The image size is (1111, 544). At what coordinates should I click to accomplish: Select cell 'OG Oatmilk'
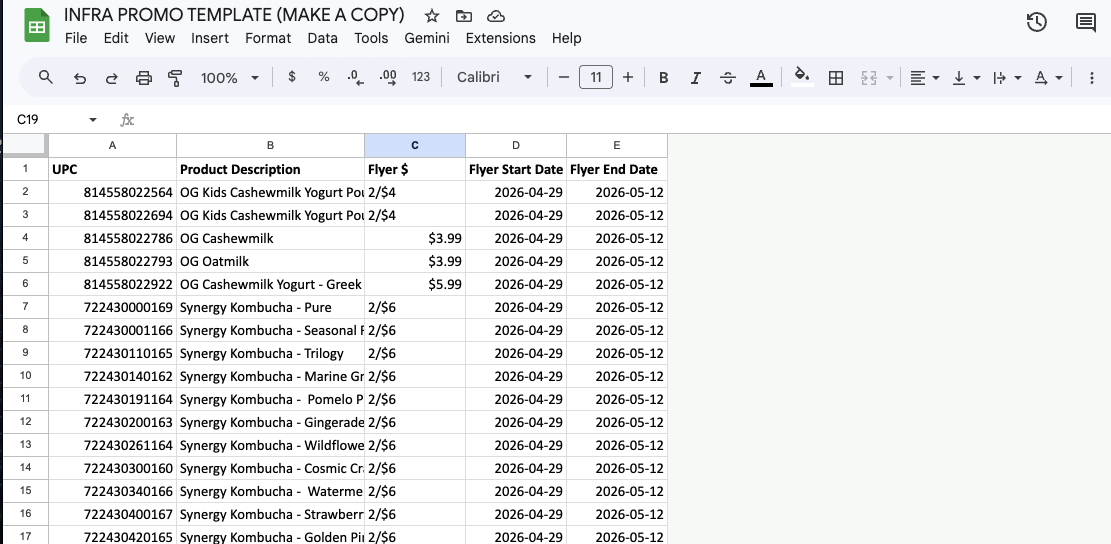[x=271, y=261]
